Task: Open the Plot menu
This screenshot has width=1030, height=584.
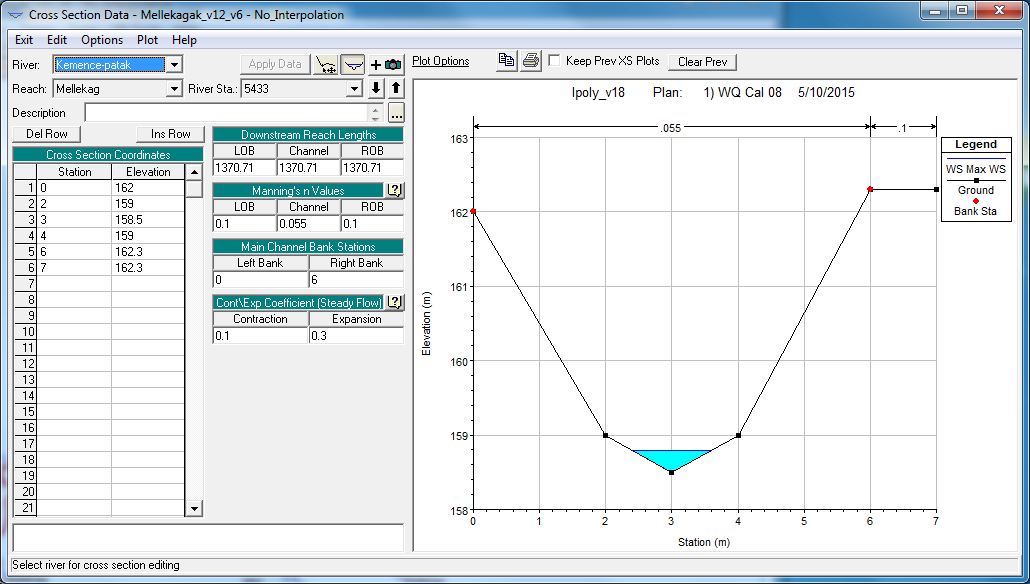Action: [147, 39]
